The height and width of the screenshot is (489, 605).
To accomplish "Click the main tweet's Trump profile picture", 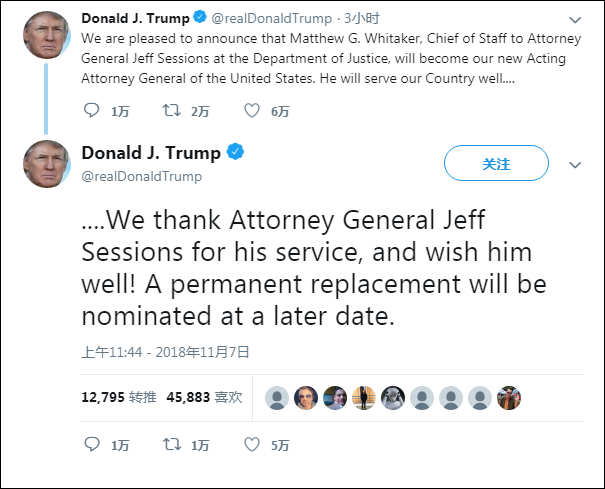I will click(46, 163).
